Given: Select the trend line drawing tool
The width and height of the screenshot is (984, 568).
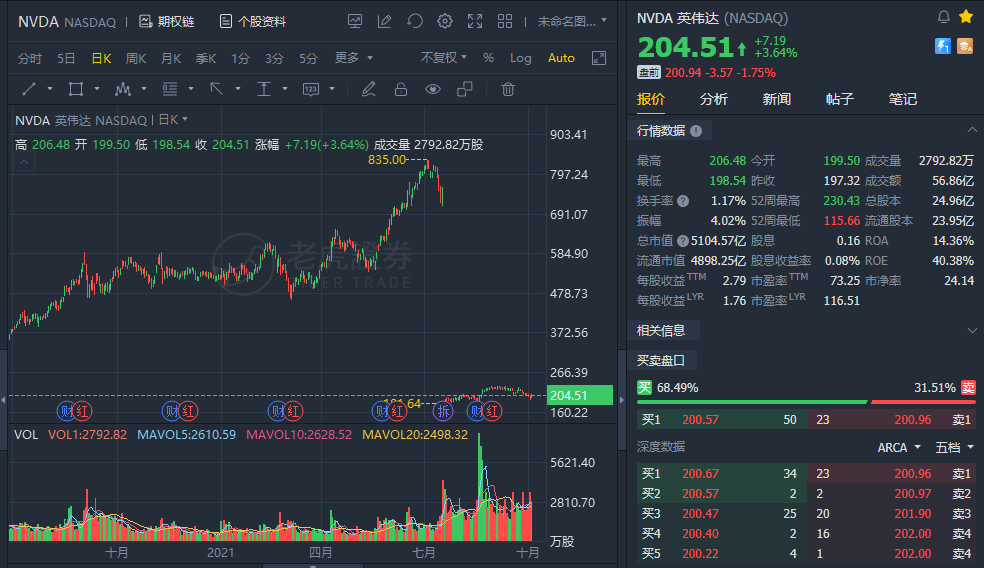Looking at the screenshot, I should [29, 89].
